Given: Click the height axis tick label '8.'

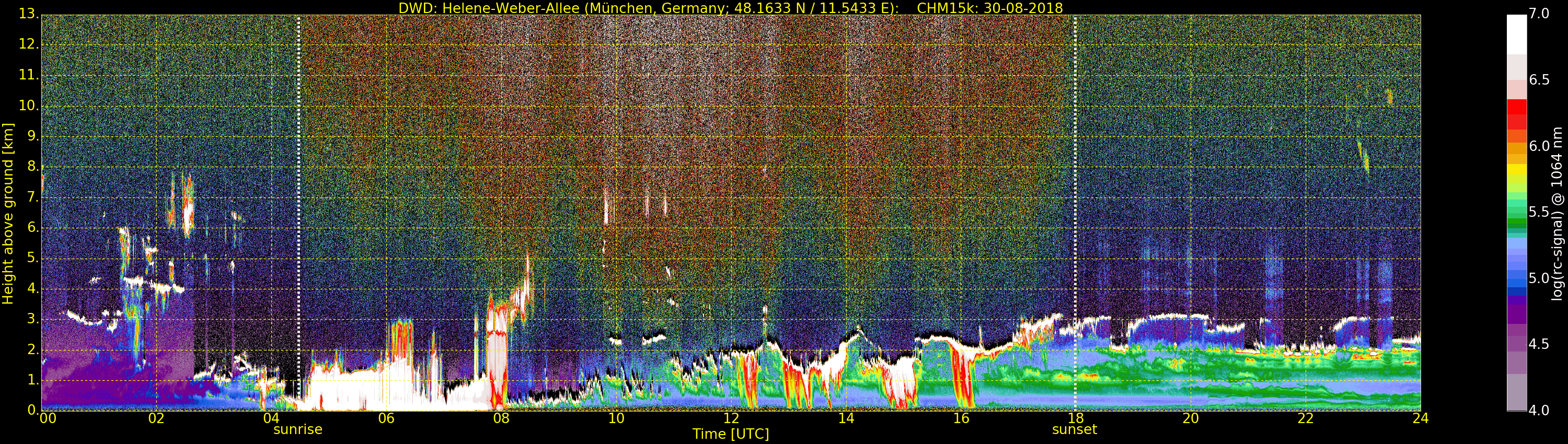Looking at the screenshot, I should point(33,167).
